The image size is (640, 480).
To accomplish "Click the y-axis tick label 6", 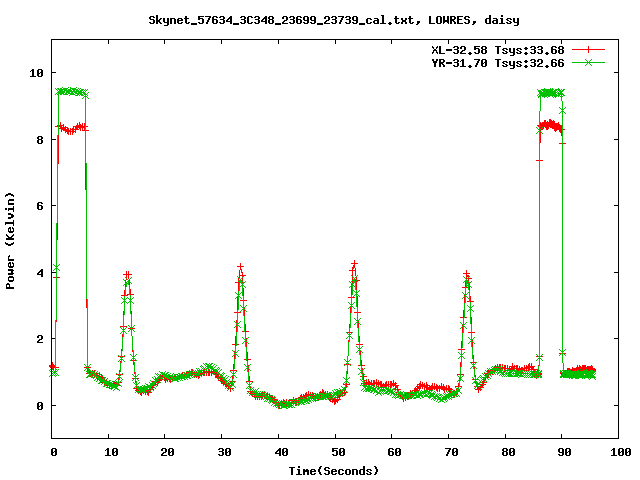I will tap(40, 206).
